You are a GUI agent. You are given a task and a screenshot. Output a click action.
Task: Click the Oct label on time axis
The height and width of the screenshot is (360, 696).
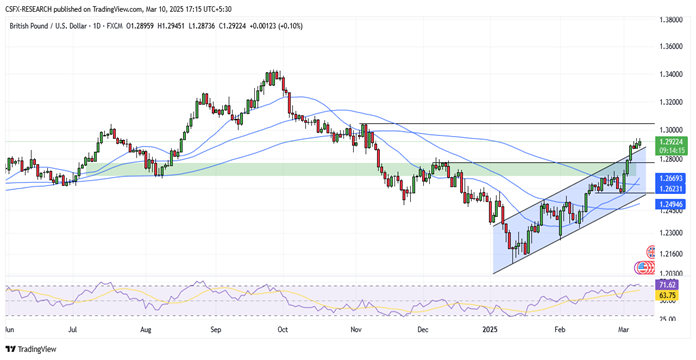(x=282, y=330)
